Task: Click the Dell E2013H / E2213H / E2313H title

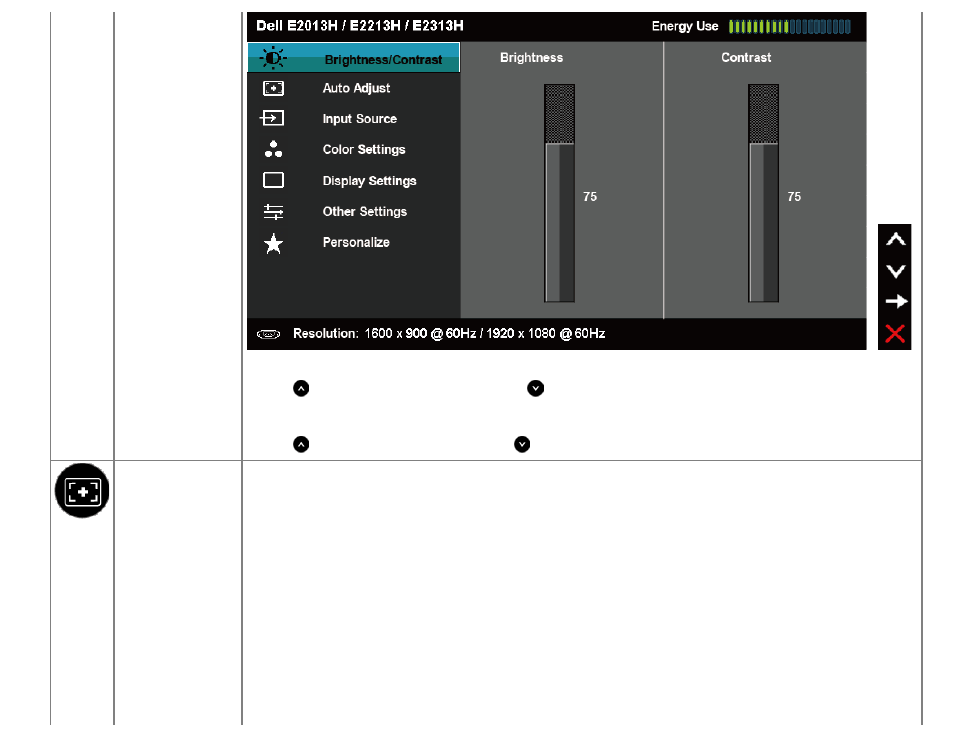Action: pos(360,26)
